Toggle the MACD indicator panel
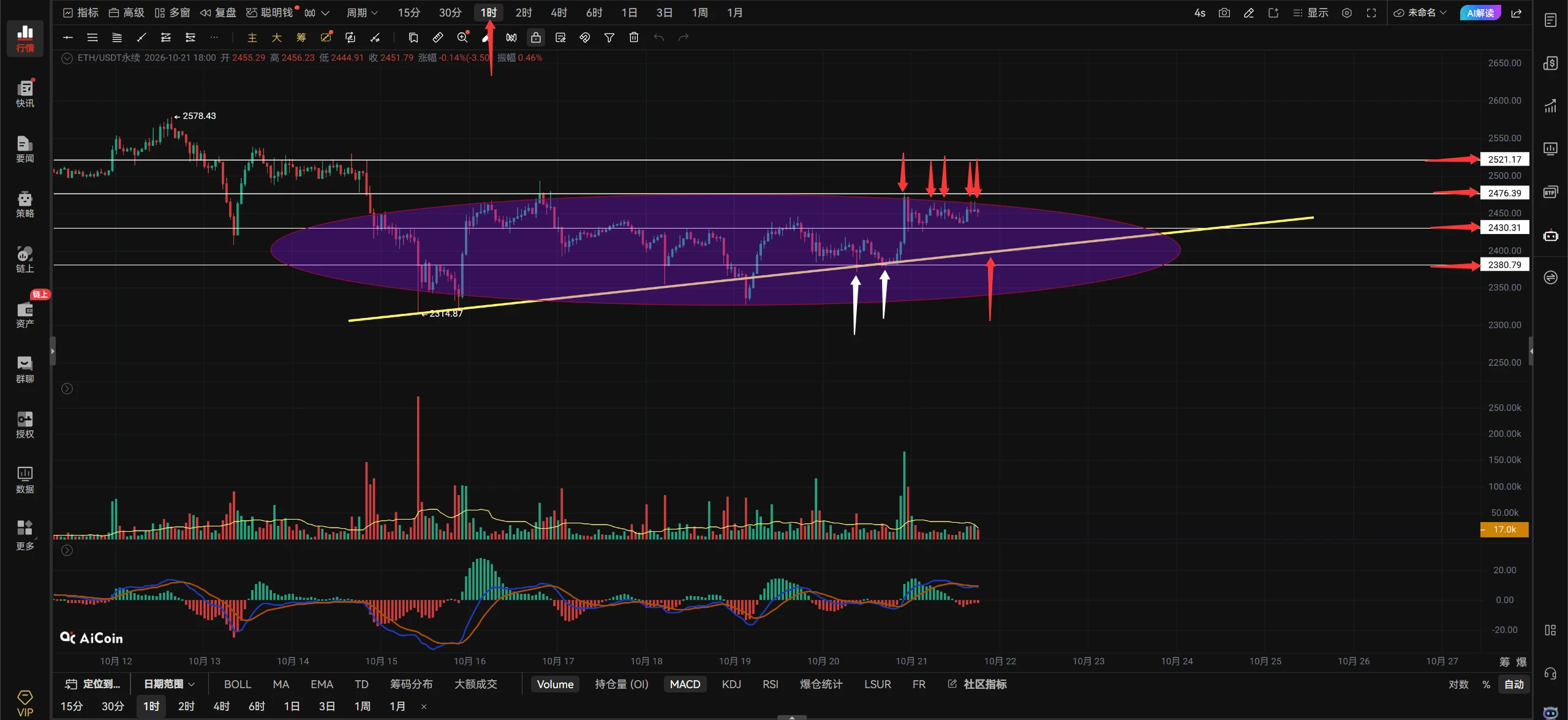1568x720 pixels. (x=685, y=684)
